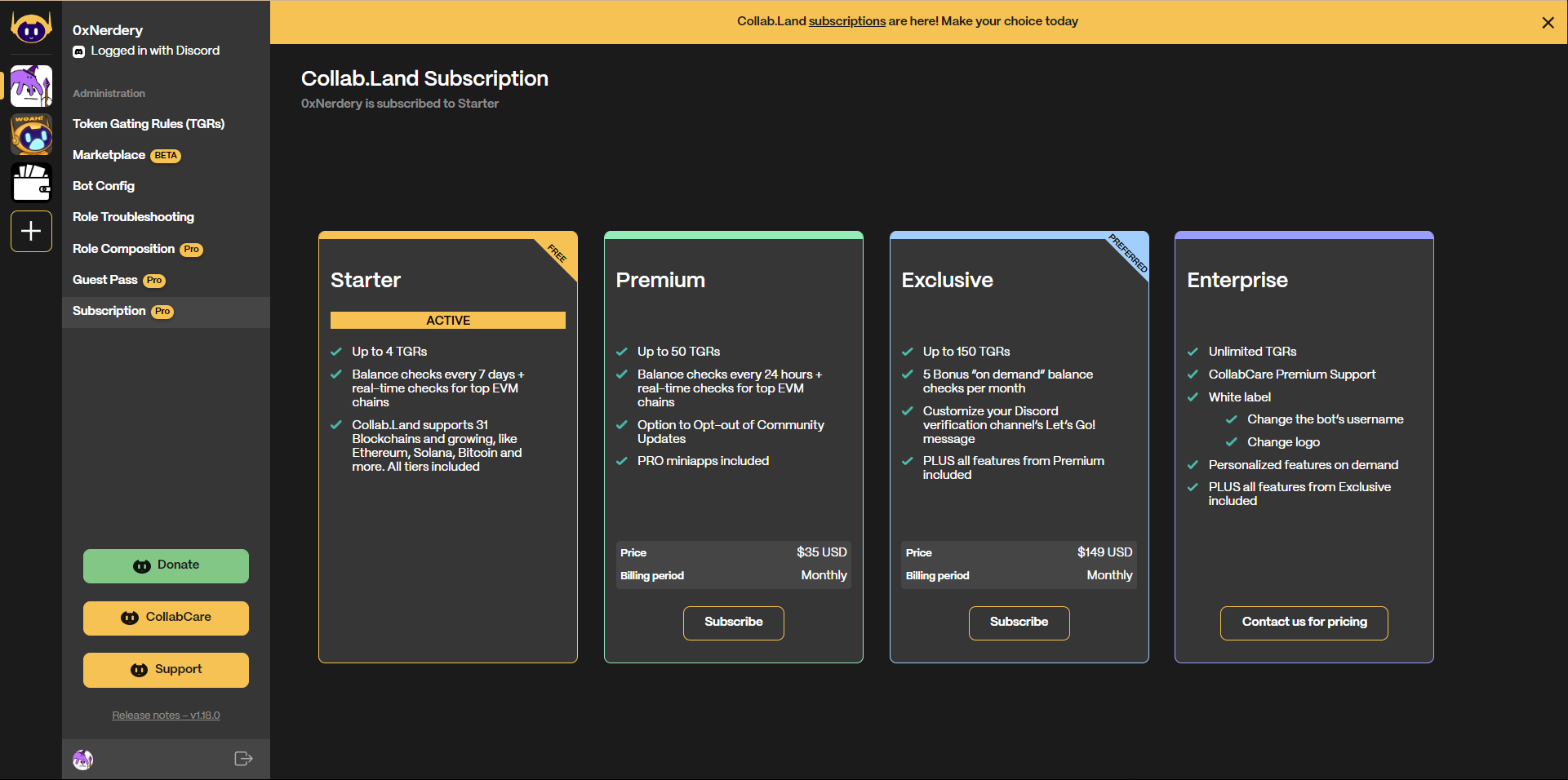Click the 0xNerdery username in sidebar
This screenshot has height=780, width=1568.
[108, 30]
